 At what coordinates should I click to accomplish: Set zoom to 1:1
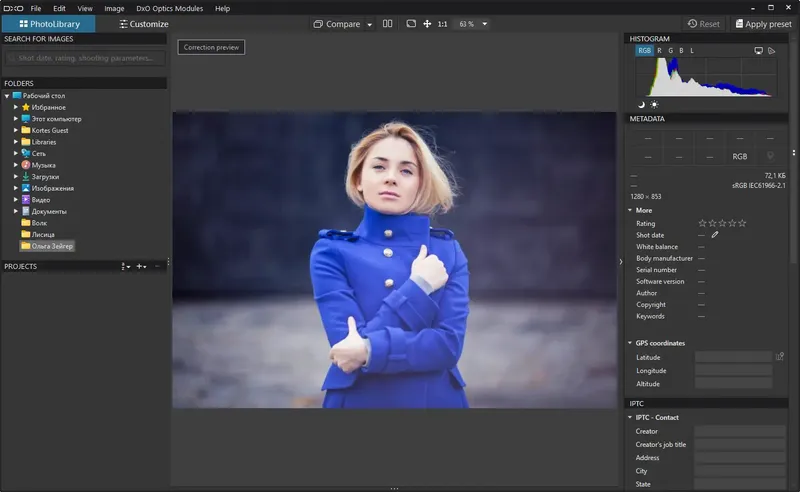442,24
